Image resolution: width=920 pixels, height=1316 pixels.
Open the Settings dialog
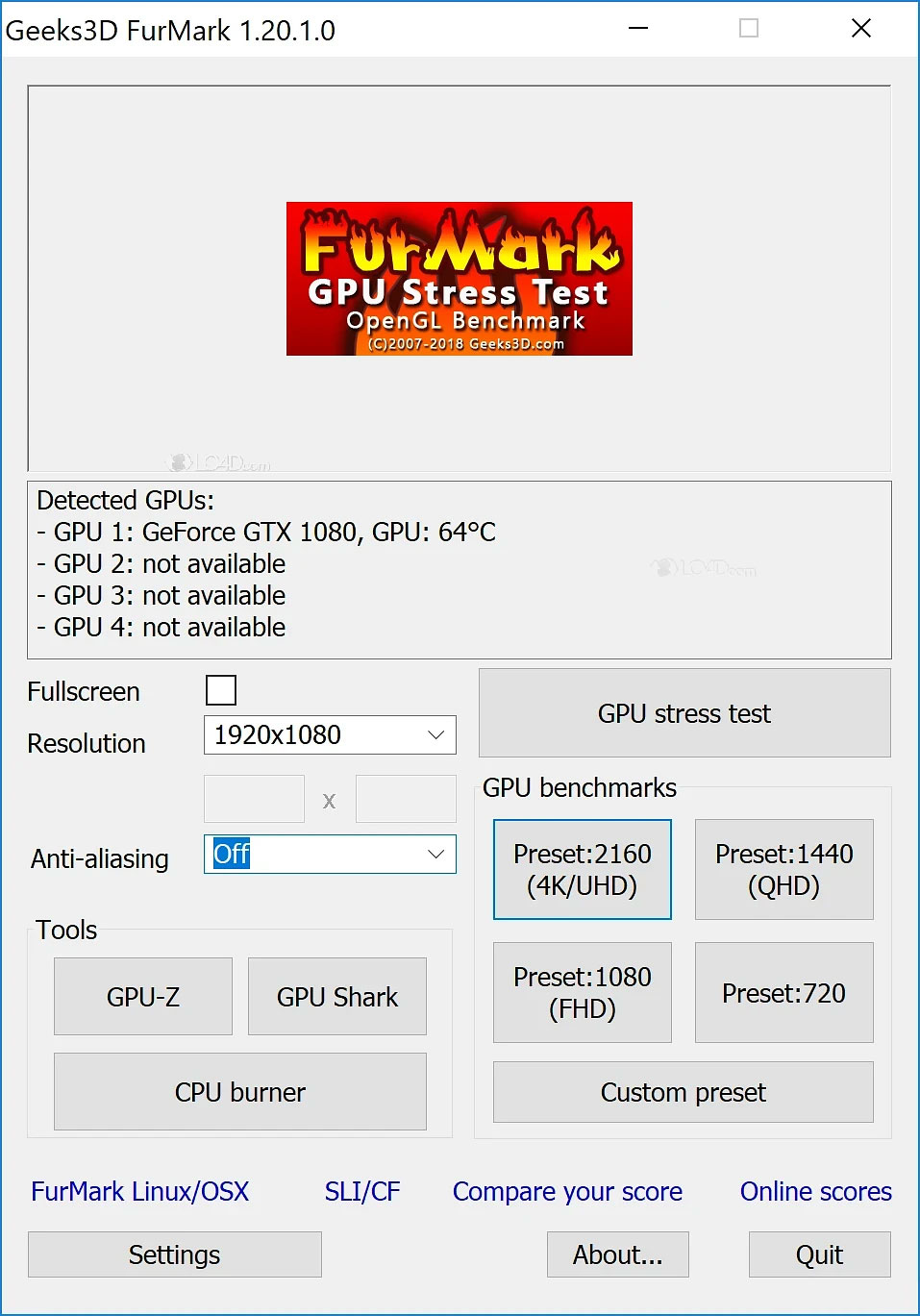tap(175, 1254)
